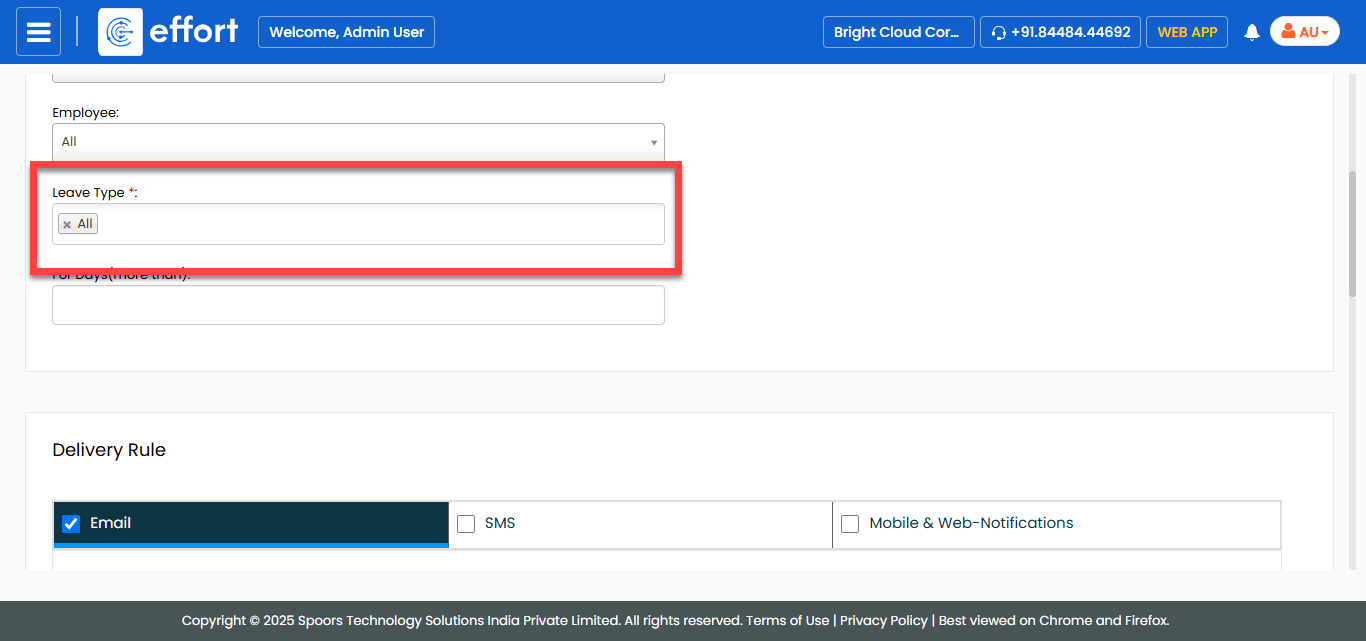
Task: Expand the Employee dropdown
Action: (x=358, y=142)
